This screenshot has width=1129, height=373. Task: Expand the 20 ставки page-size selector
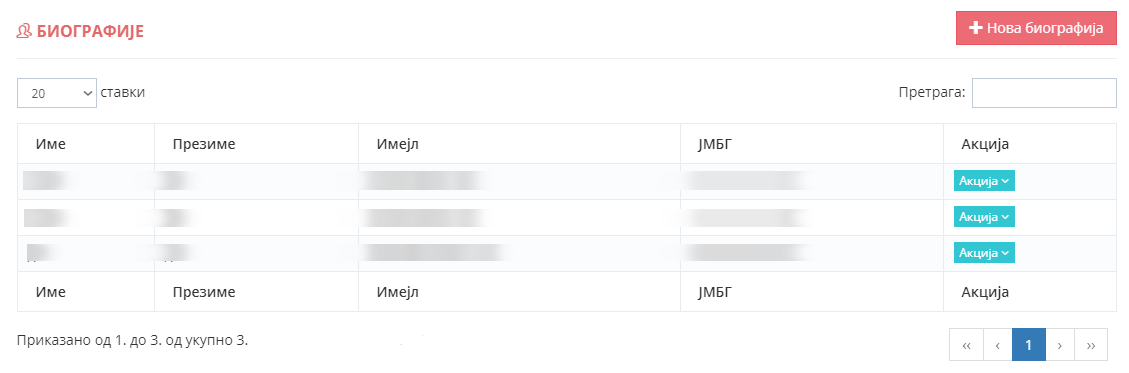[x=57, y=93]
